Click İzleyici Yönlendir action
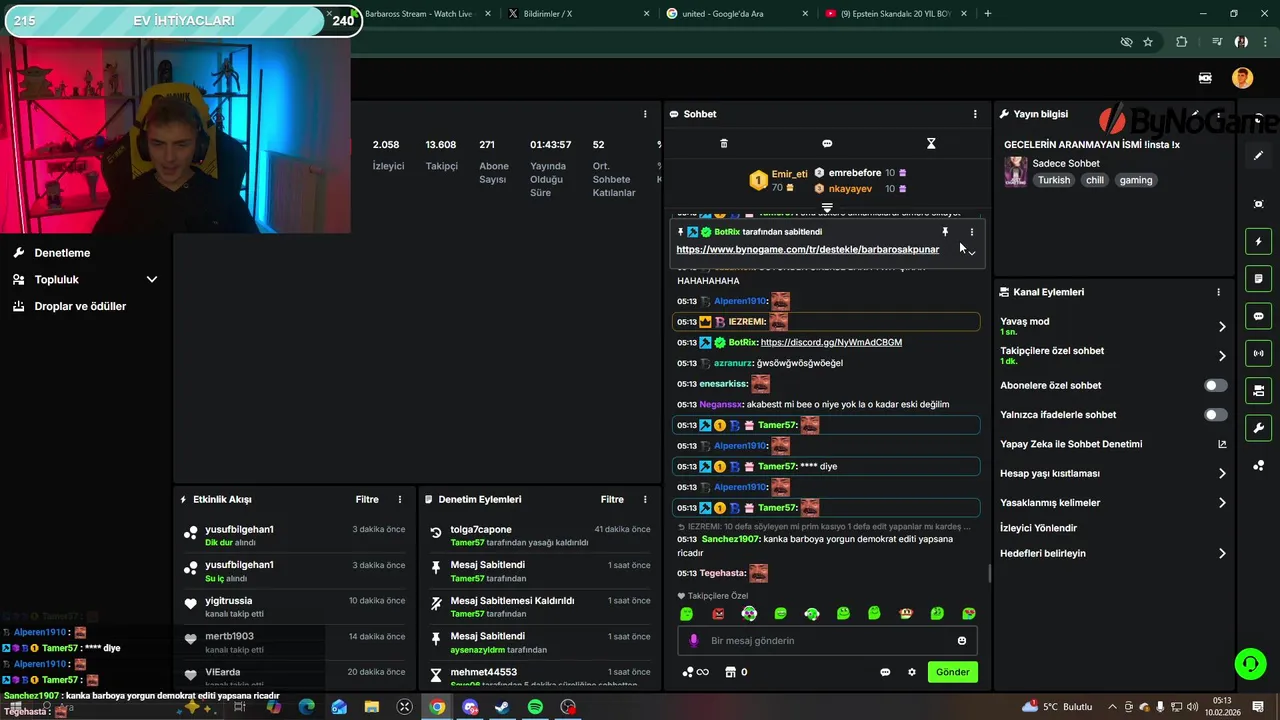 [1038, 528]
